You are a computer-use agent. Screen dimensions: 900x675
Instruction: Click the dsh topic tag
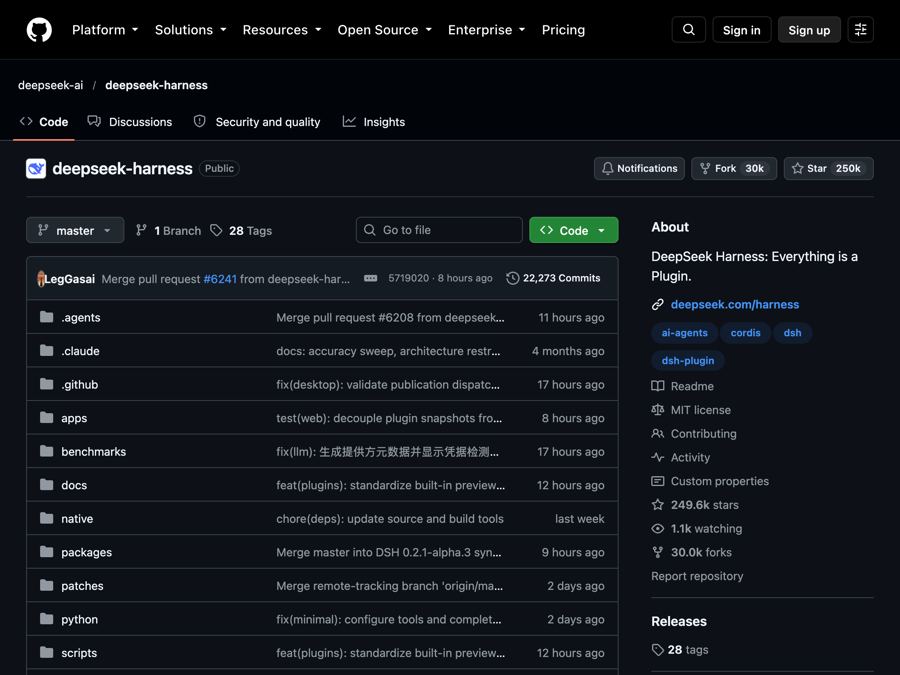tap(793, 333)
